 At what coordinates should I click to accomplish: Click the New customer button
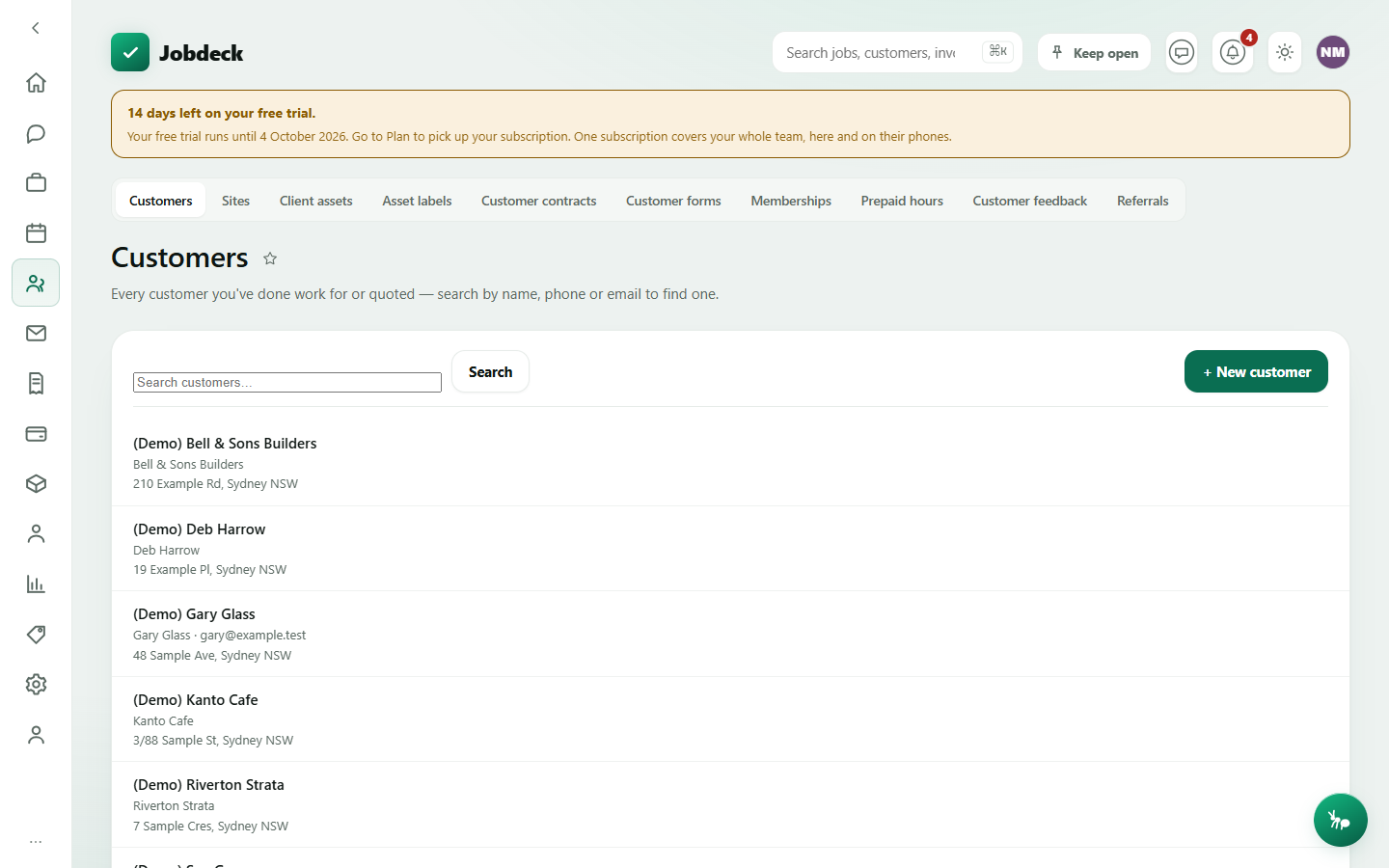tap(1256, 371)
